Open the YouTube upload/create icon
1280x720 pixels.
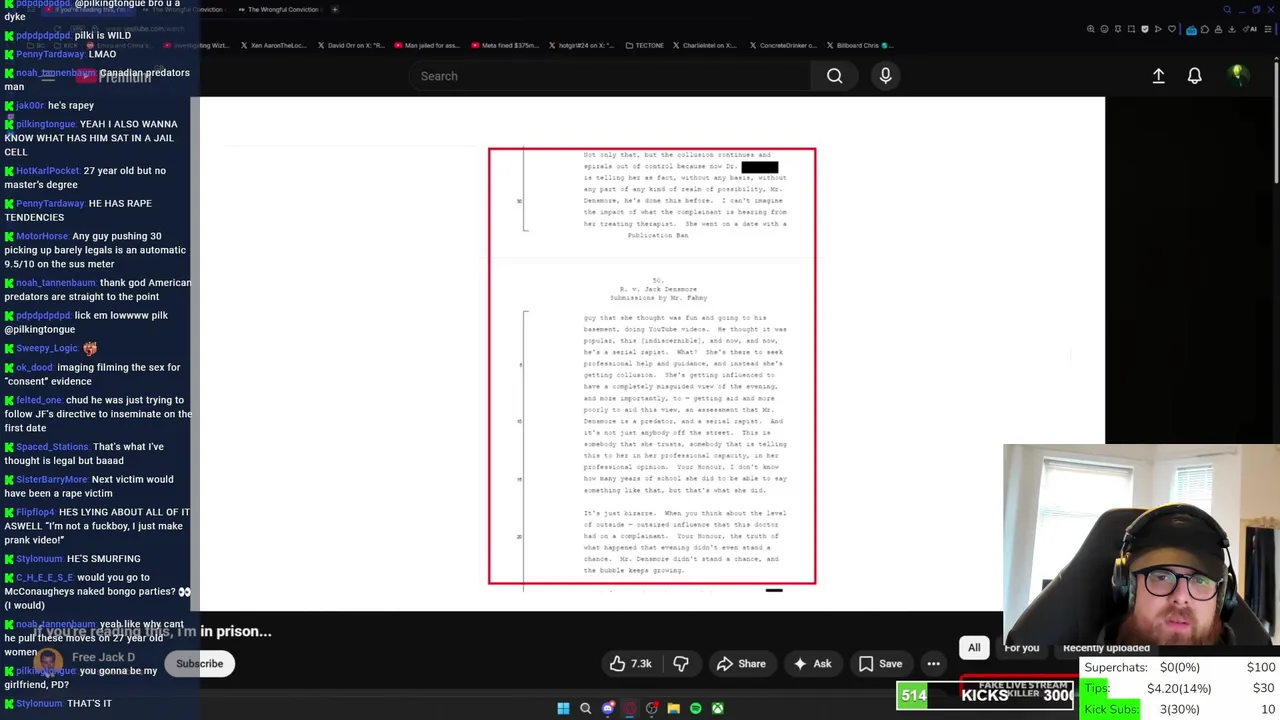click(x=1158, y=76)
